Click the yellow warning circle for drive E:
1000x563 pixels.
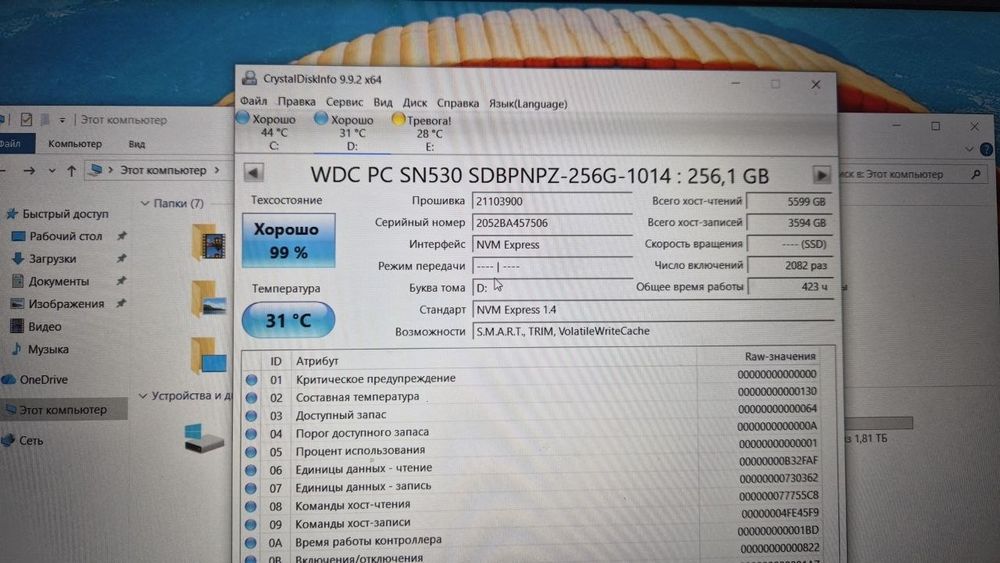[399, 119]
